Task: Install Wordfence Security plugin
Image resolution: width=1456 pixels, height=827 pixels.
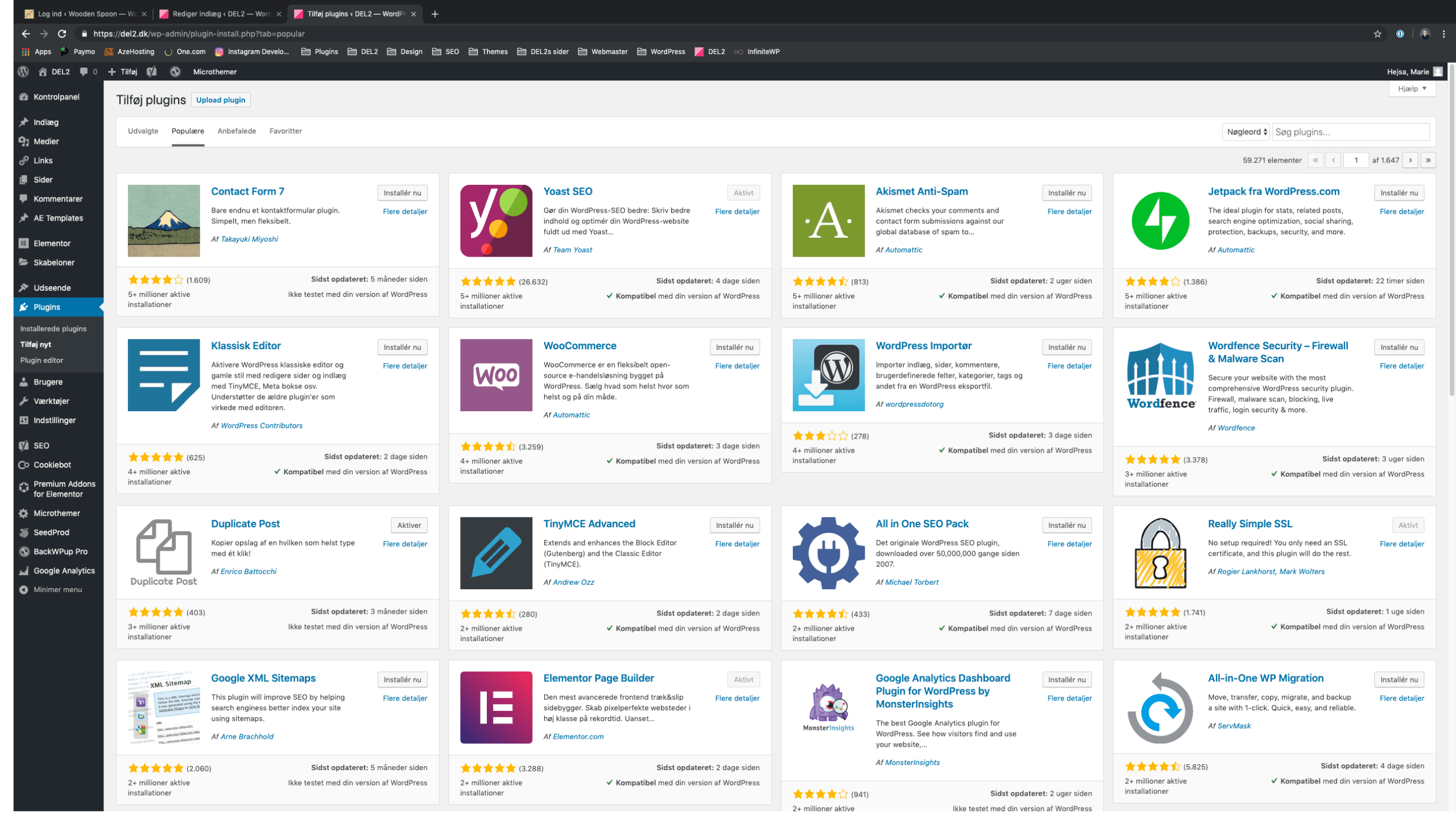Action: [1399, 347]
